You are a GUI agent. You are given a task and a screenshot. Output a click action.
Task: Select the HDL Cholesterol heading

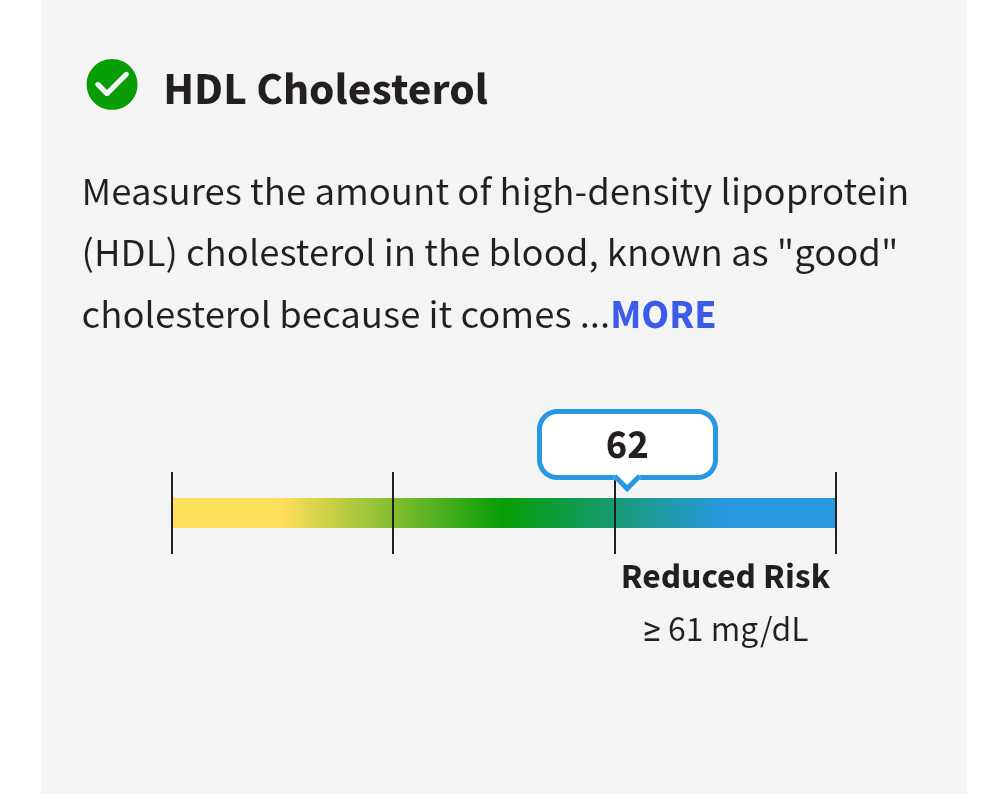[326, 89]
